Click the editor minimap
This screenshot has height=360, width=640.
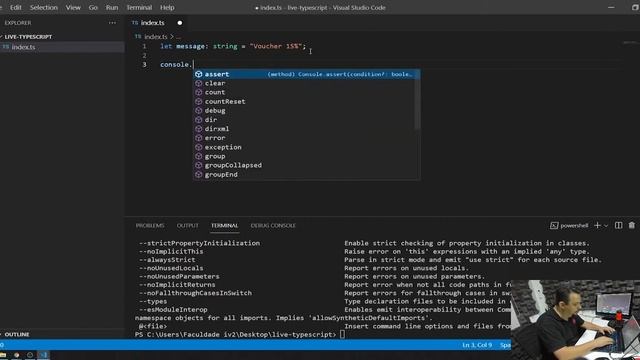coord(630,42)
